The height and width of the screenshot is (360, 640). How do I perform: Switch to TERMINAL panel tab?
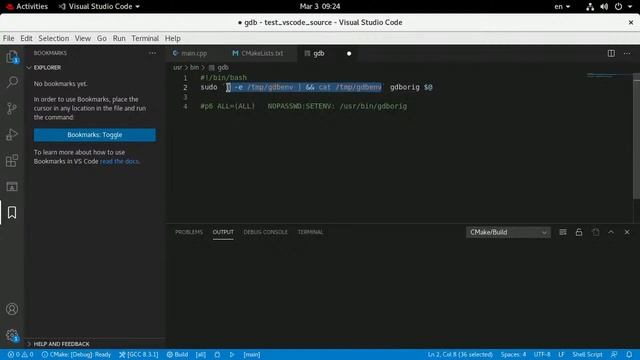(310, 232)
